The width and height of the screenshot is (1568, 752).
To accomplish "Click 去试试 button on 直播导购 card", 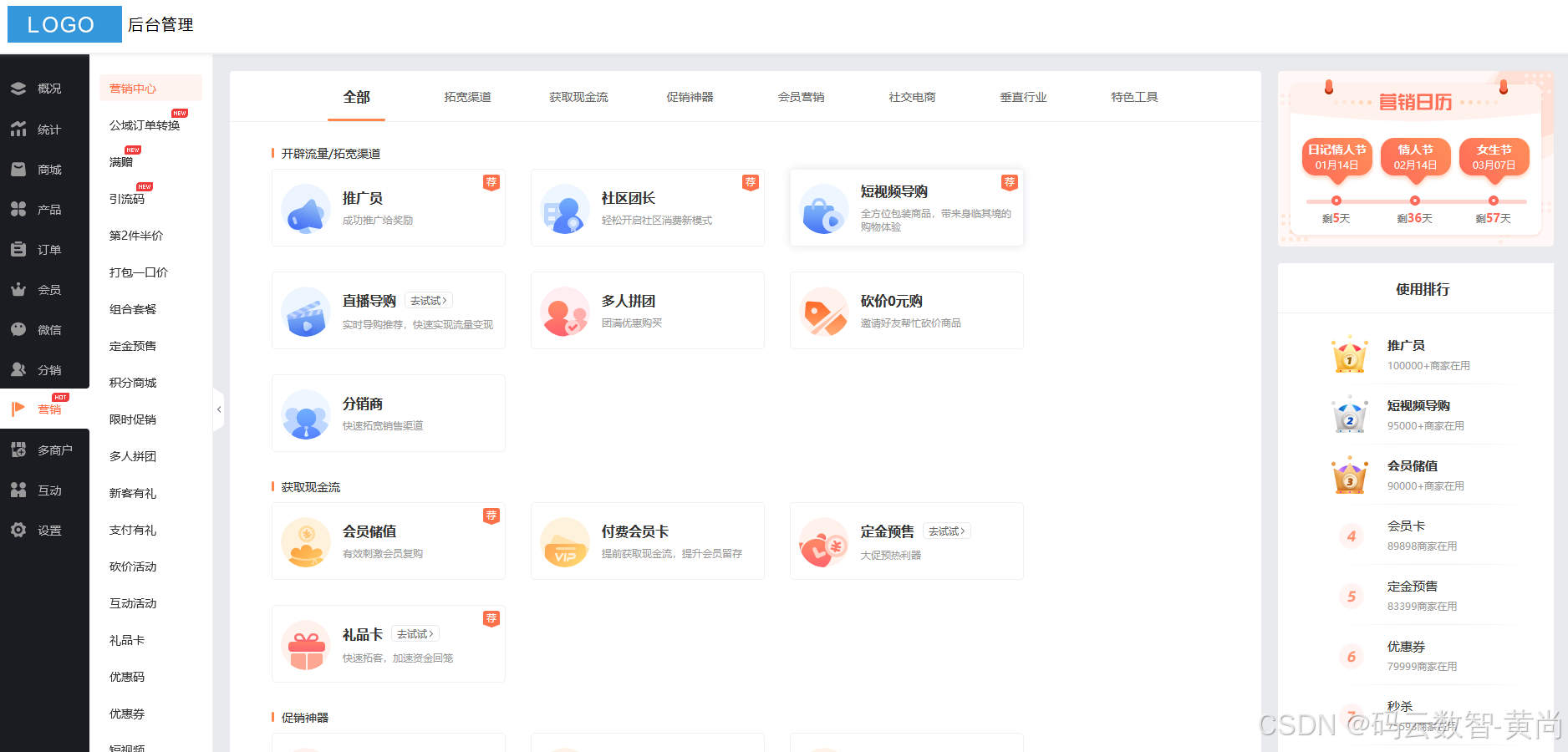I will (429, 301).
